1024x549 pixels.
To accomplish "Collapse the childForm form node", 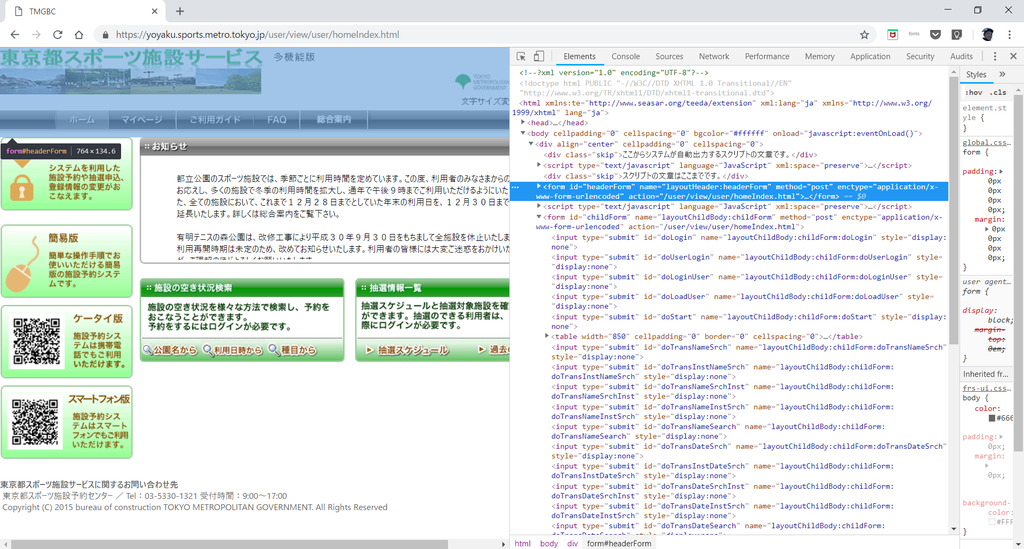I will [x=539, y=217].
